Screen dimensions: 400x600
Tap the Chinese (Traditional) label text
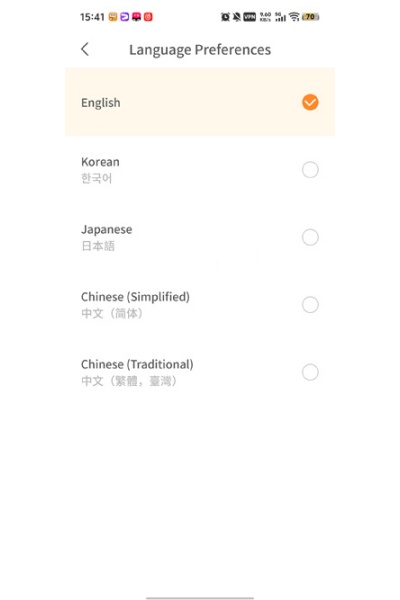click(137, 364)
